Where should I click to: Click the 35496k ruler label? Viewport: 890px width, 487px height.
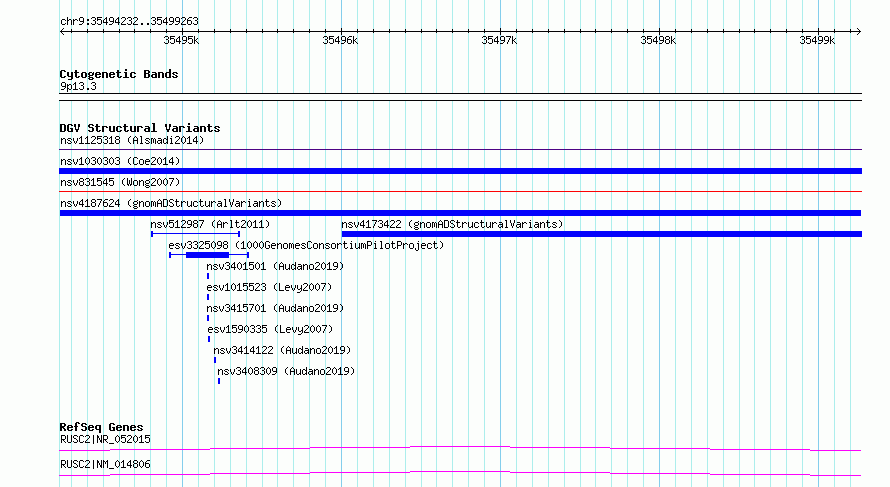(x=340, y=40)
